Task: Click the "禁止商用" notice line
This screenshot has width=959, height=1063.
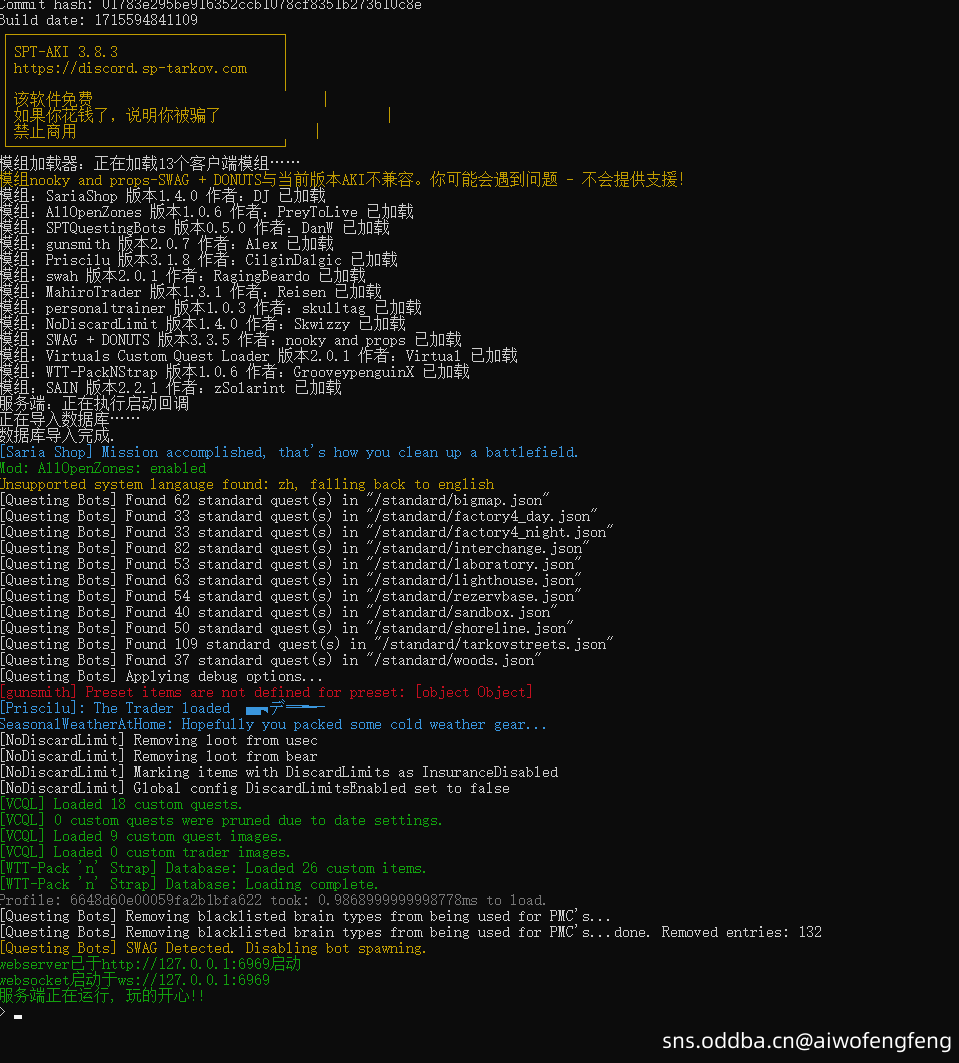Action: tap(45, 132)
